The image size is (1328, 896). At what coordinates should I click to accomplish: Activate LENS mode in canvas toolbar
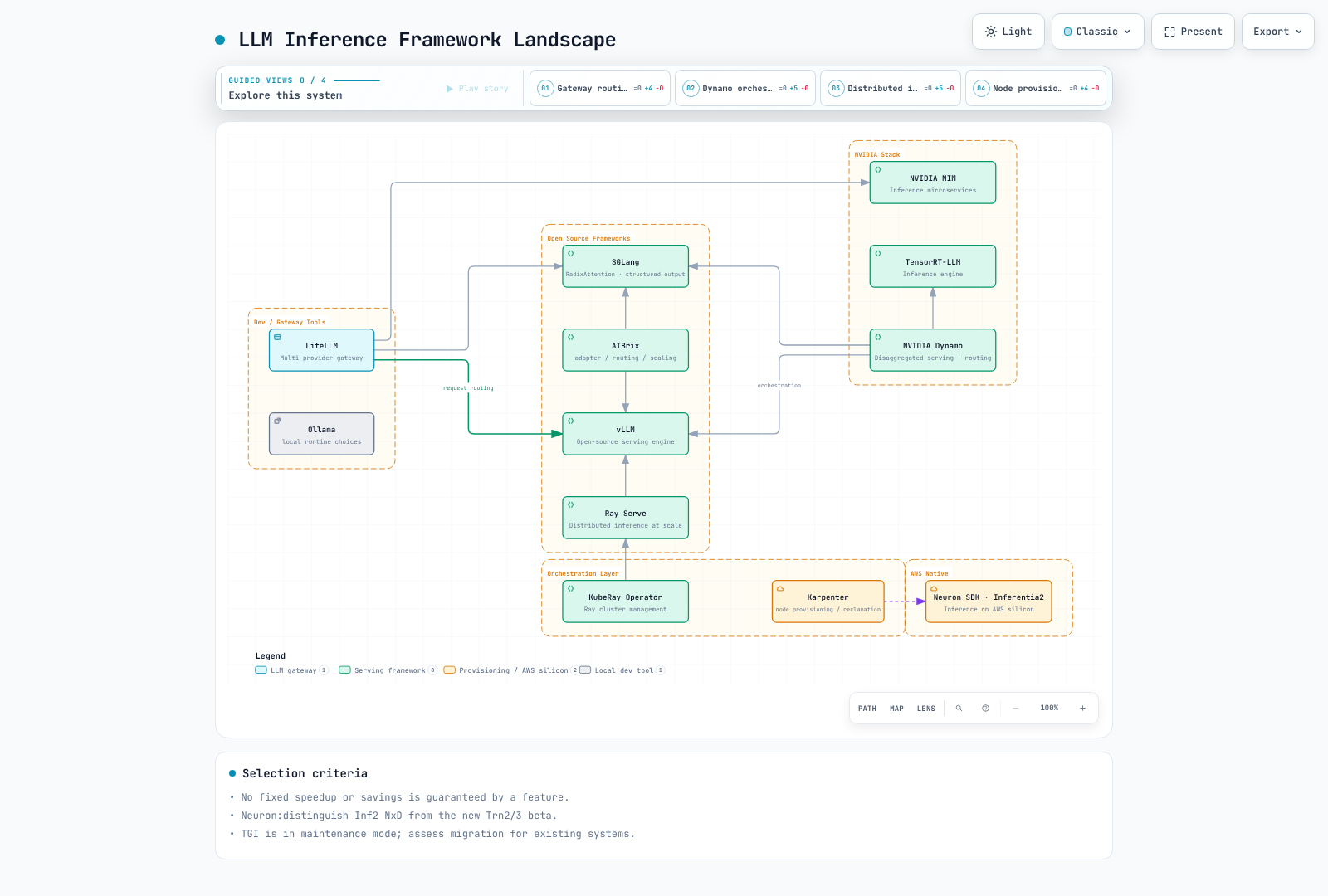926,709
